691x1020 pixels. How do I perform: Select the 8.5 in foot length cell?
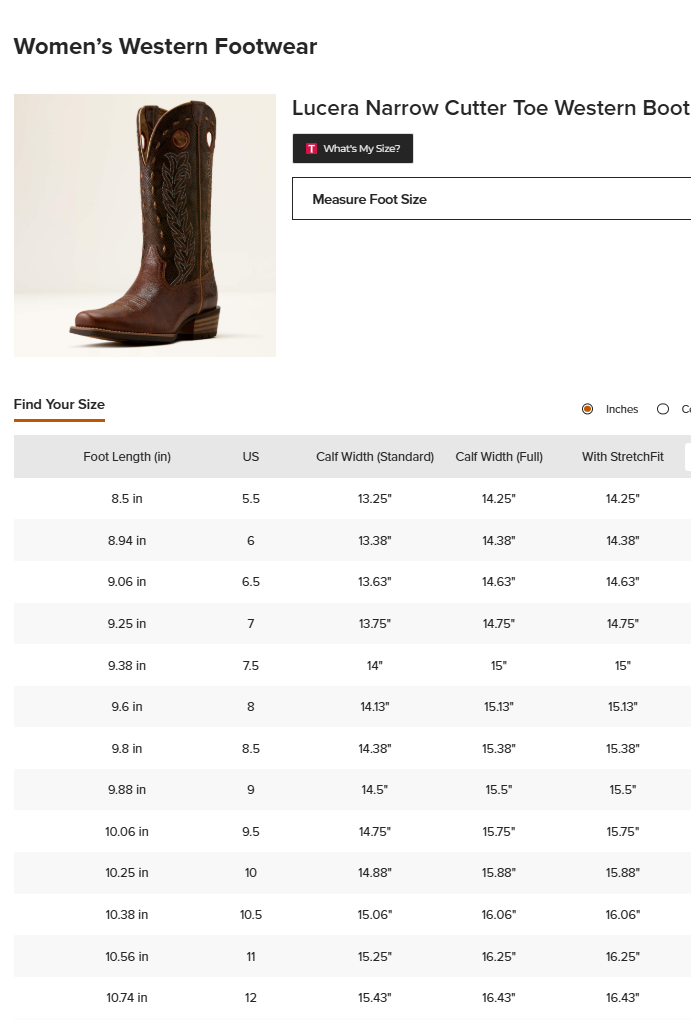[x=127, y=499]
